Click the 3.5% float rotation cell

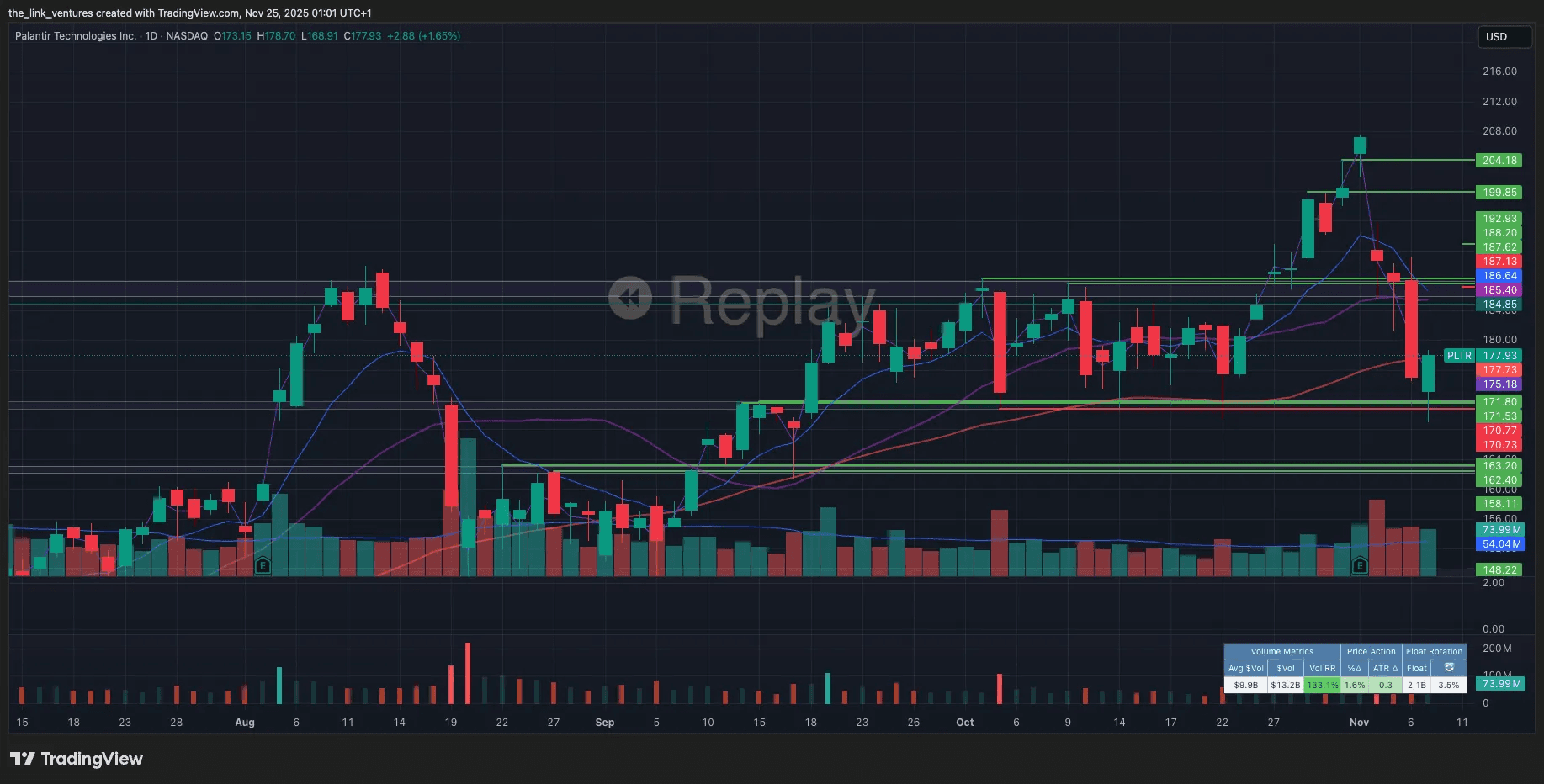1449,685
